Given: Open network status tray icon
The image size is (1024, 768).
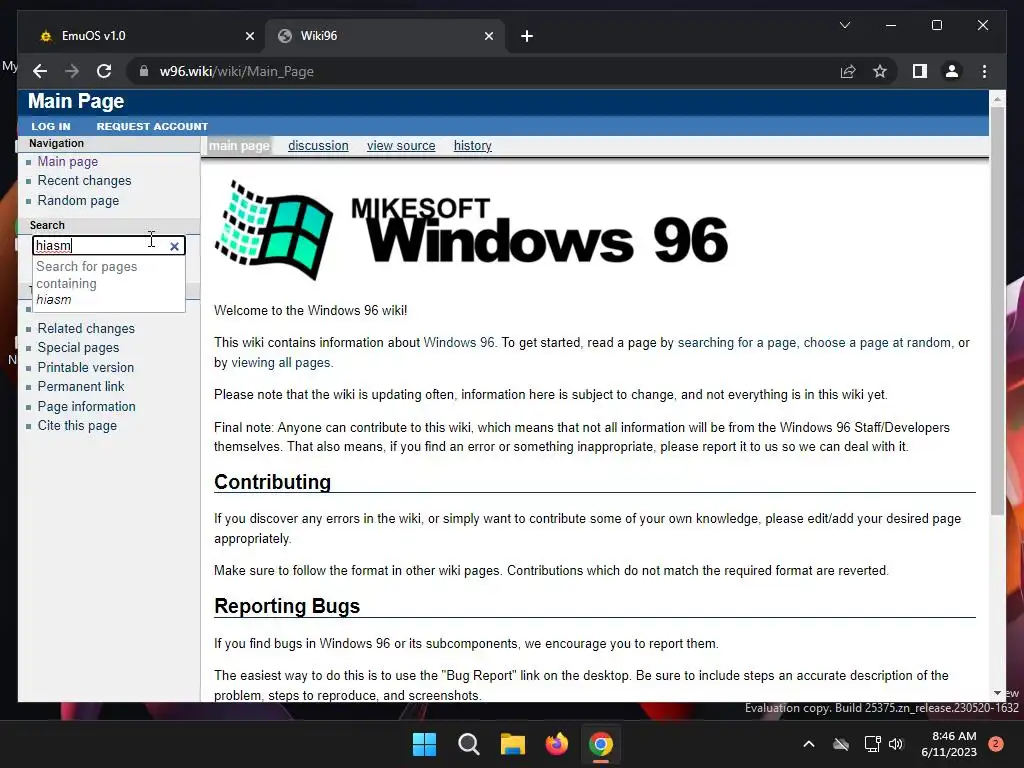Looking at the screenshot, I should (x=872, y=744).
